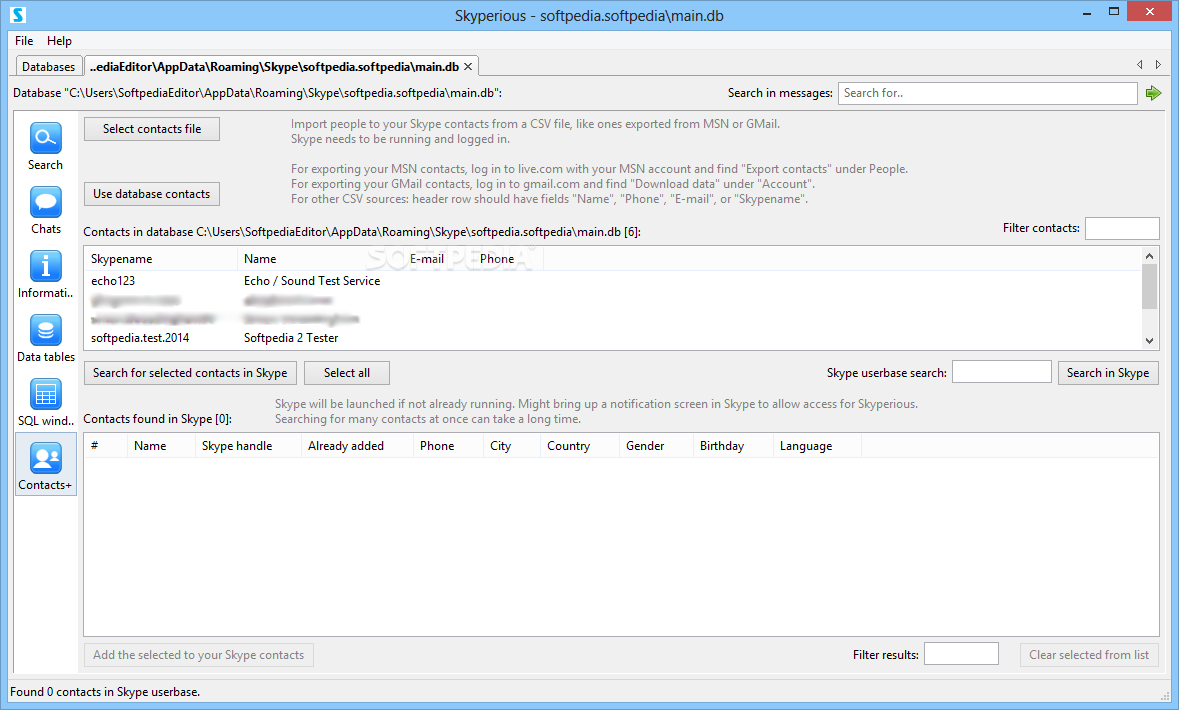Minimize the Skyperious window

[1087, 12]
